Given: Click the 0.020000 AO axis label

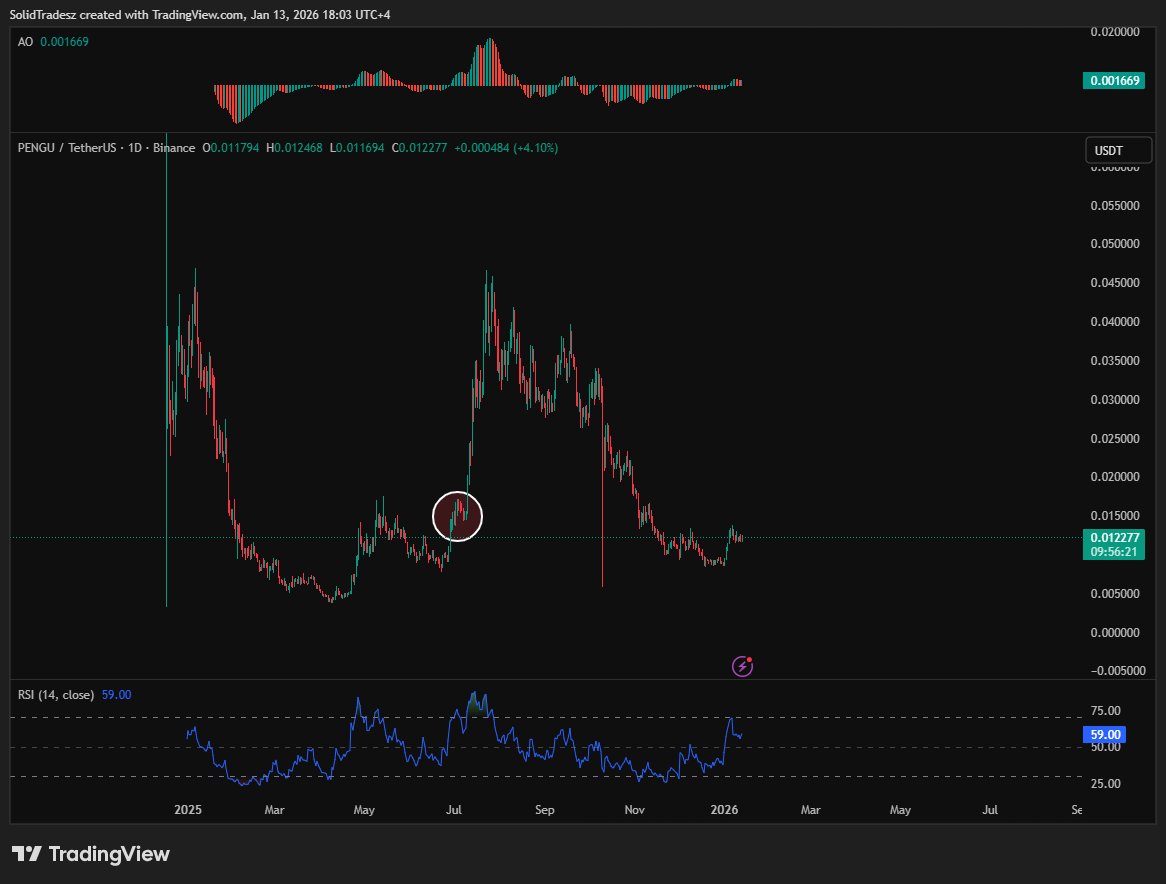Looking at the screenshot, I should (x=1115, y=31).
